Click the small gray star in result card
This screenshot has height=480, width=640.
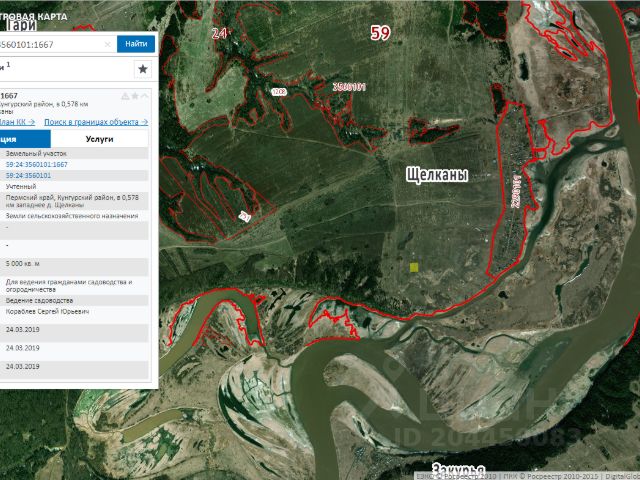pos(135,96)
